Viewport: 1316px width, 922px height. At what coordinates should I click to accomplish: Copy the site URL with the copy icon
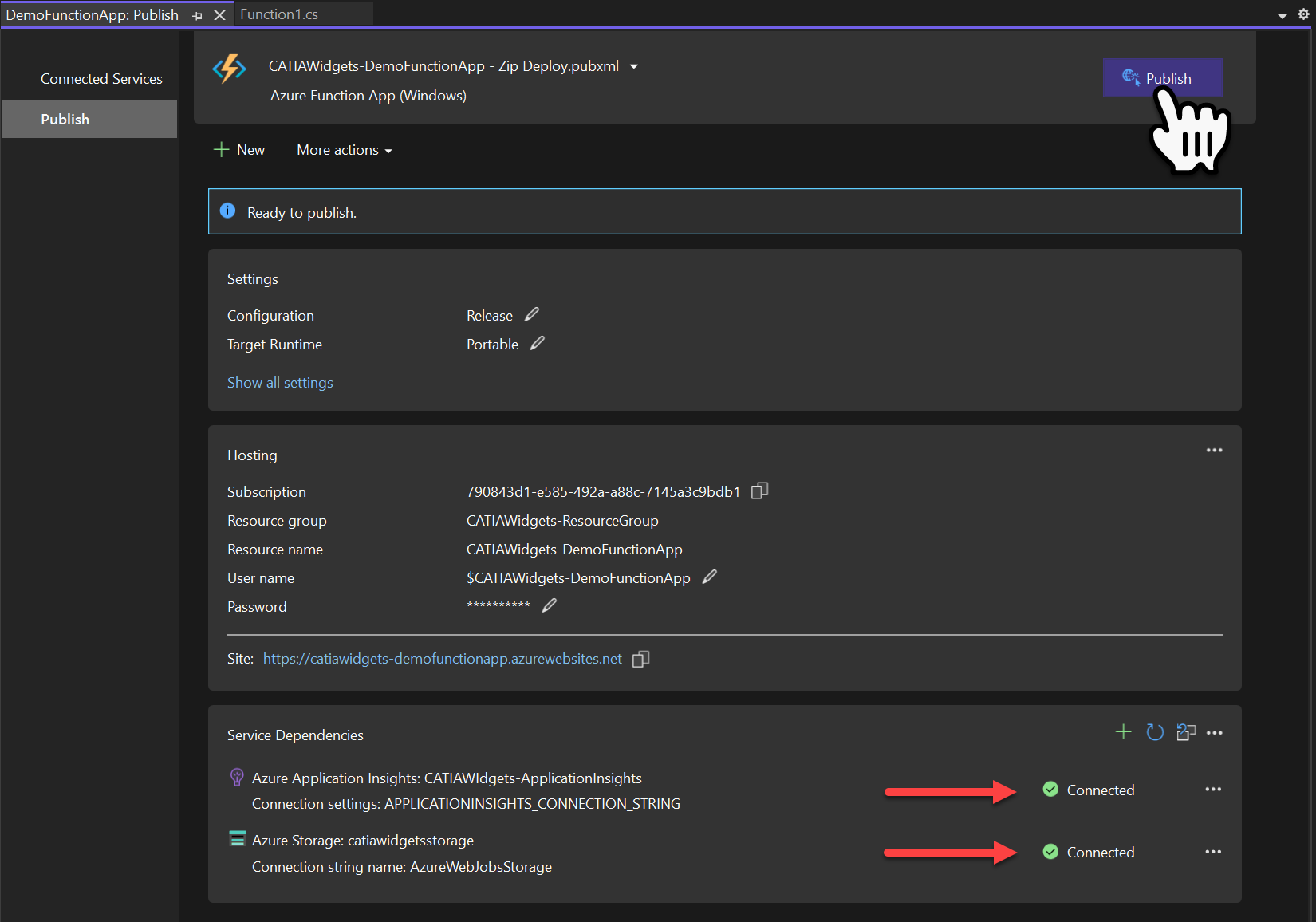[x=640, y=659]
